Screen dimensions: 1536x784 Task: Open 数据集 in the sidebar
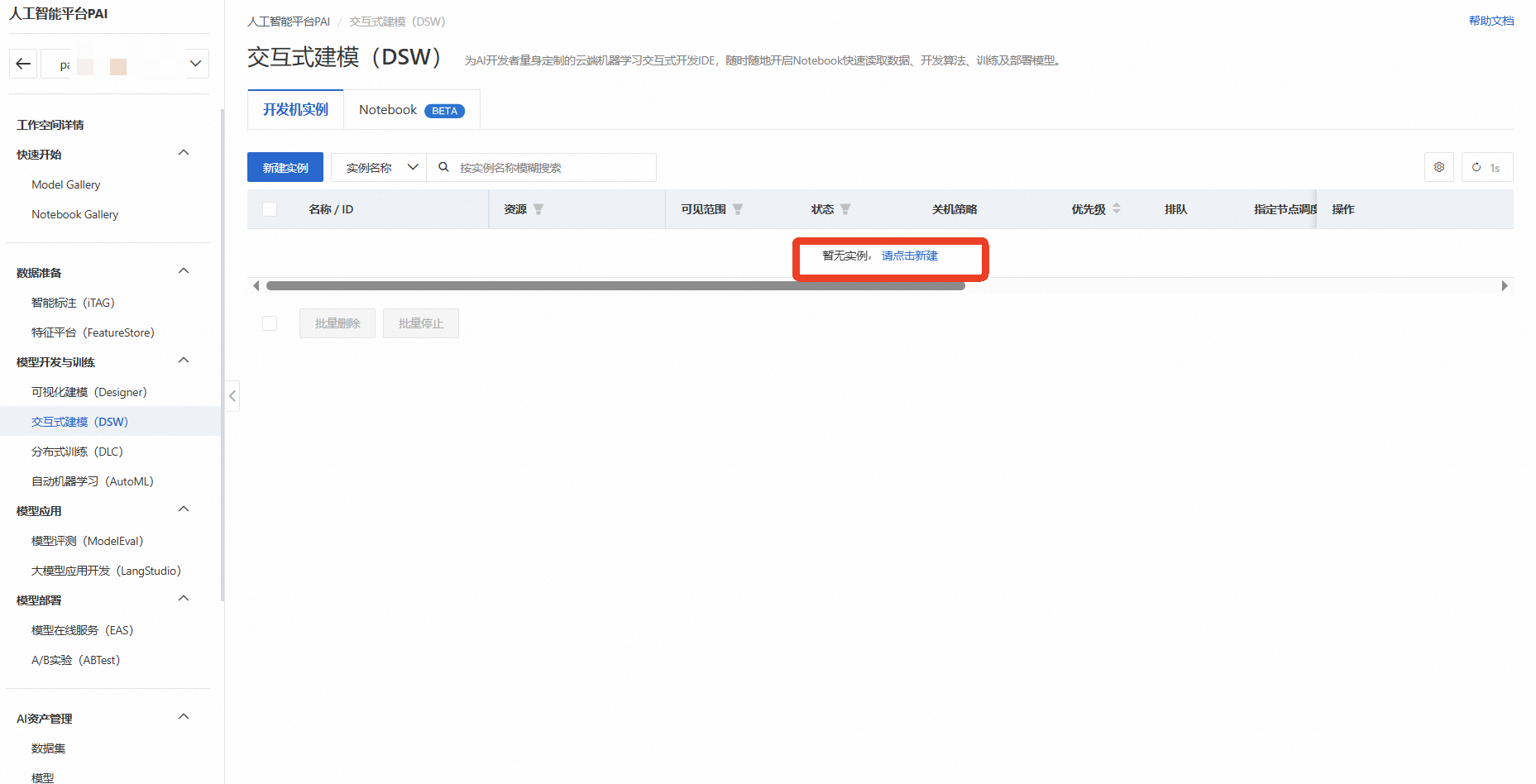tap(48, 748)
